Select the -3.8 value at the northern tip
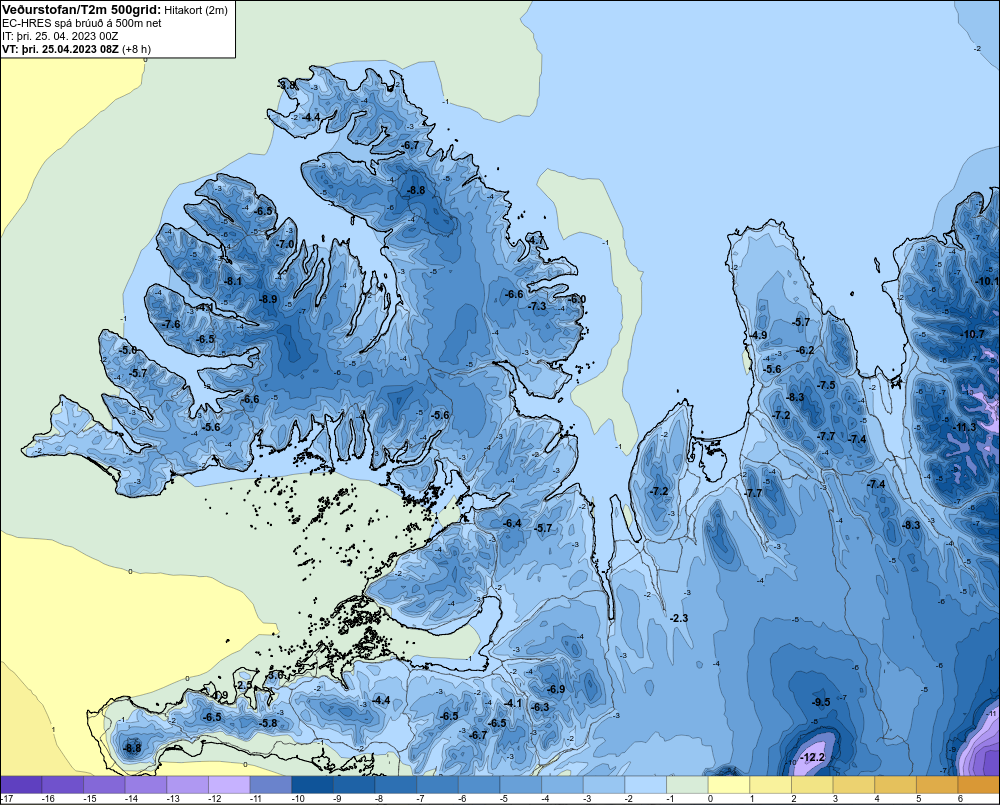Screen dimensions: 1000x805 click(287, 85)
